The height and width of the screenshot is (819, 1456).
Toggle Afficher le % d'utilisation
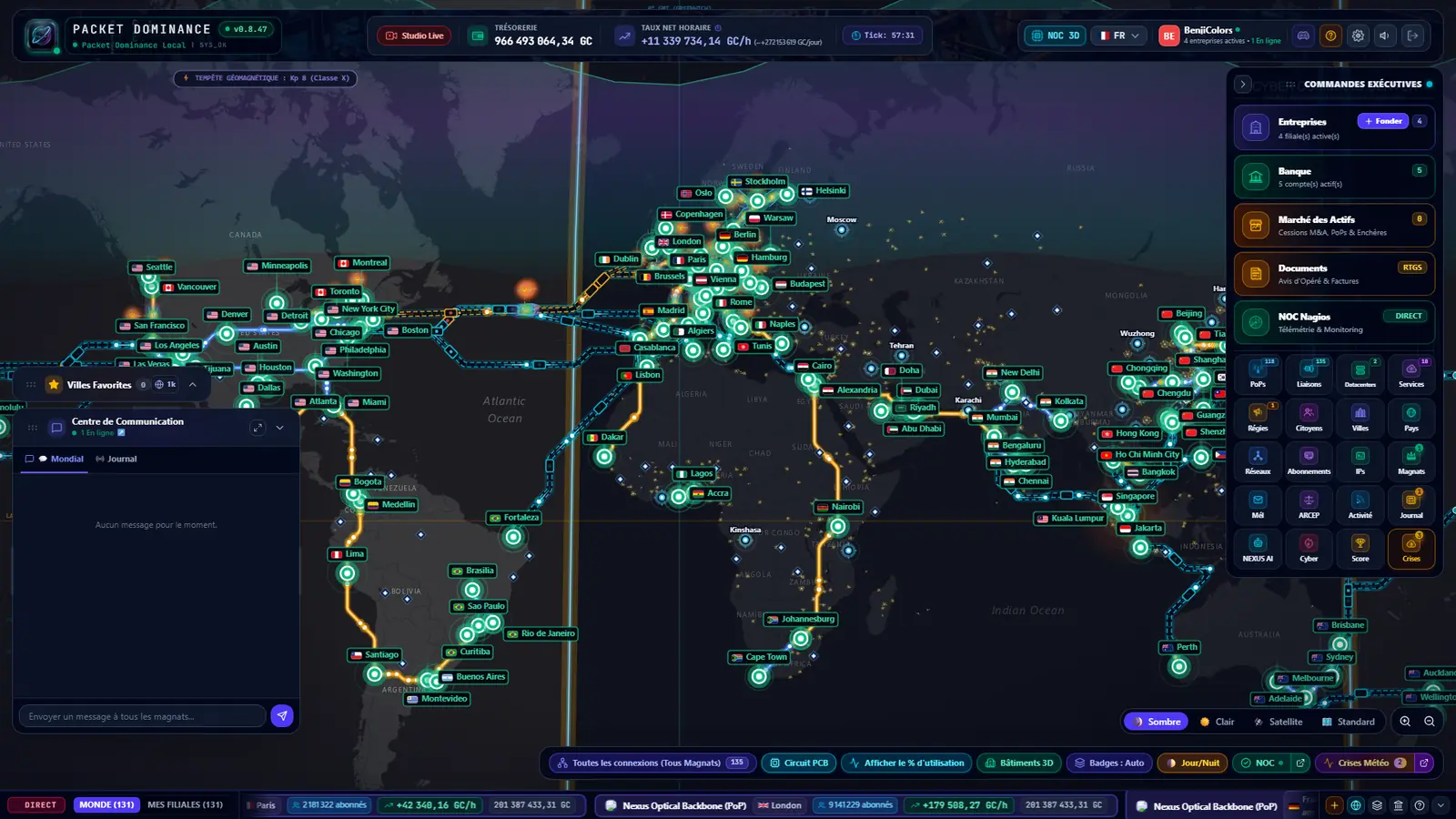click(906, 763)
